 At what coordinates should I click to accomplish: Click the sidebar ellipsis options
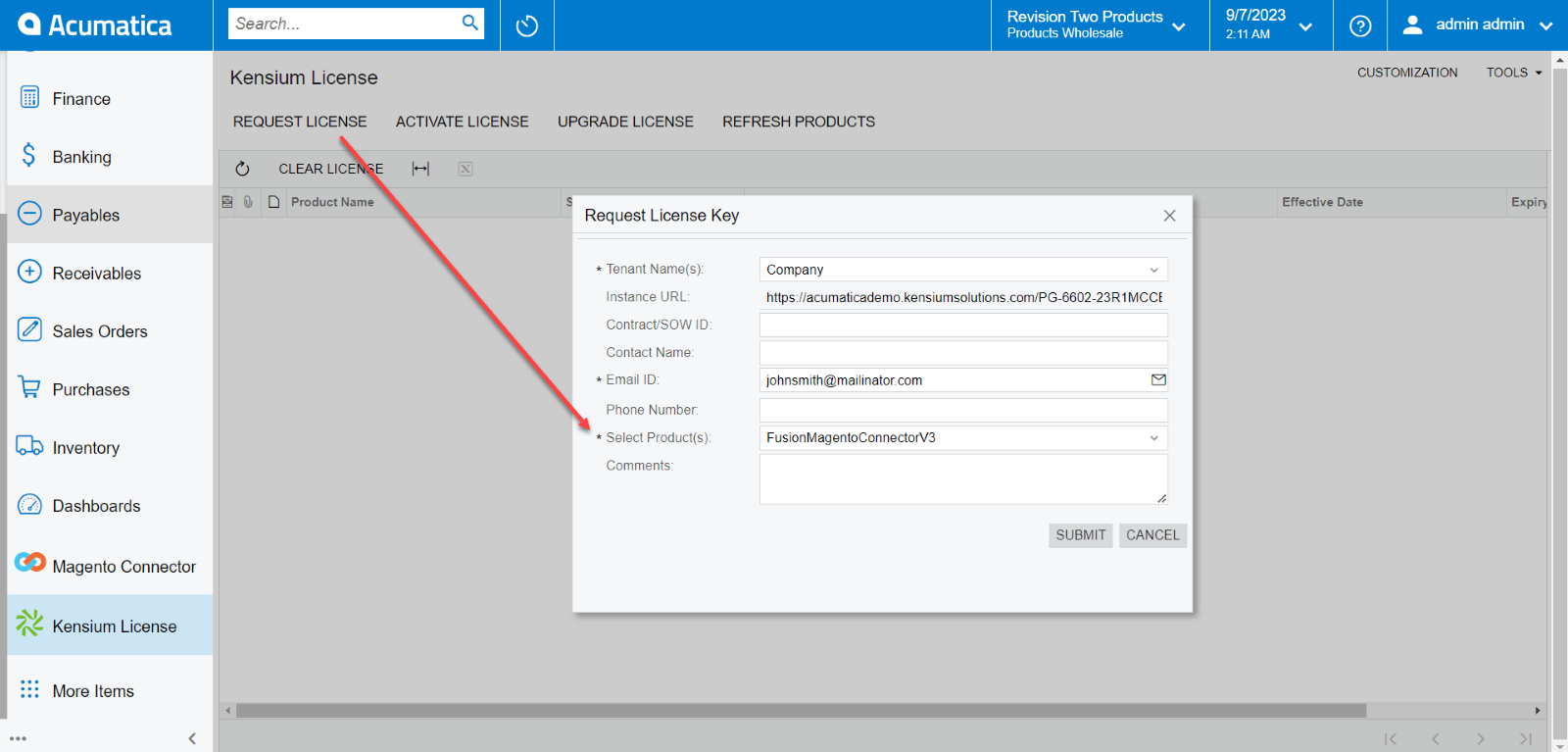18,738
